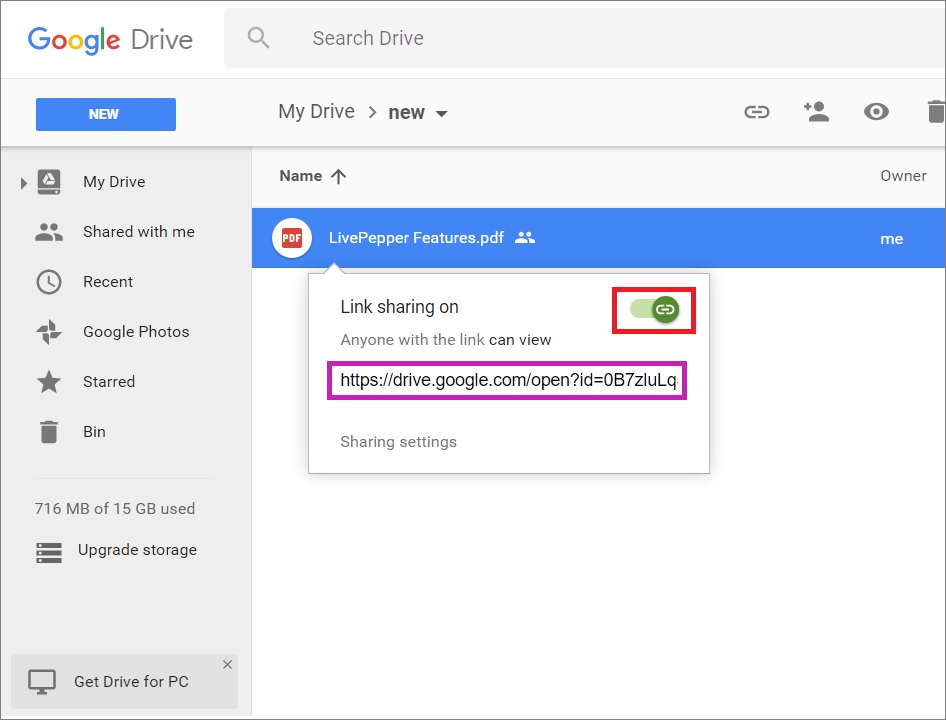
Task: Open Recent files
Action: coord(108,282)
